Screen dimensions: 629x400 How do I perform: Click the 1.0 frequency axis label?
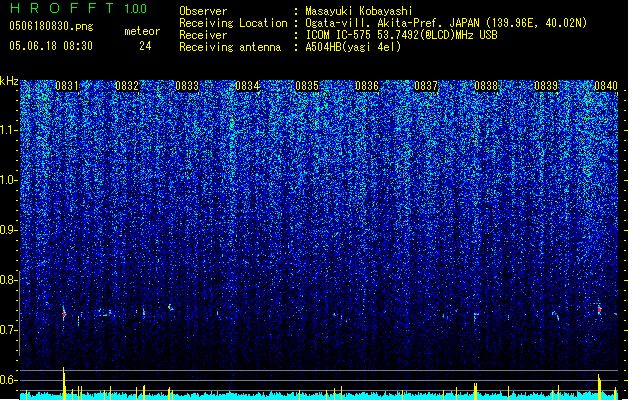[x=8, y=181]
